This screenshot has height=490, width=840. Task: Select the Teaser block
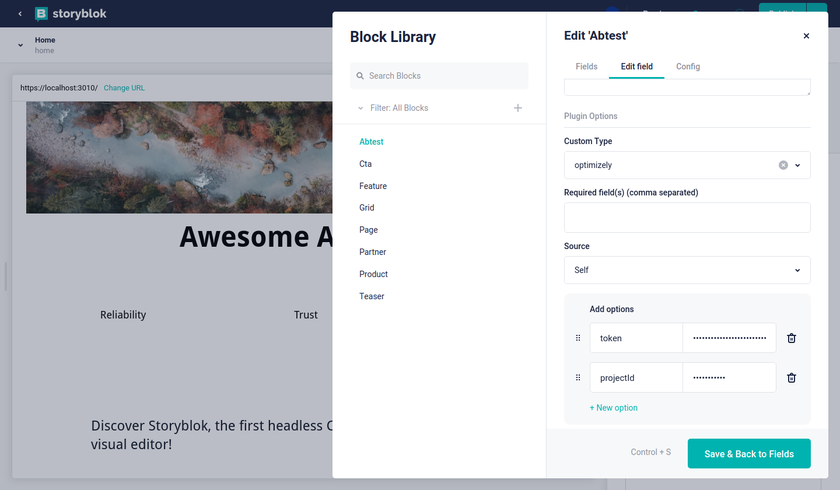[371, 296]
